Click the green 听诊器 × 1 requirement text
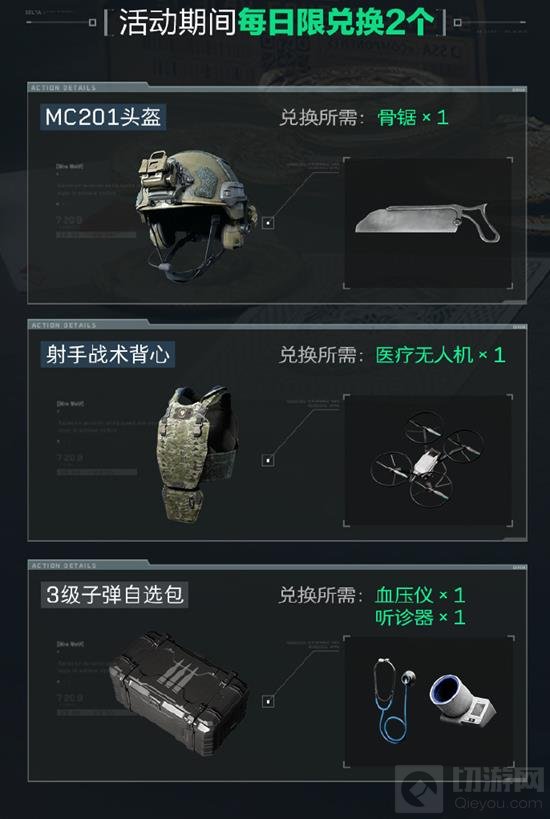The height and width of the screenshot is (819, 550). [x=420, y=618]
